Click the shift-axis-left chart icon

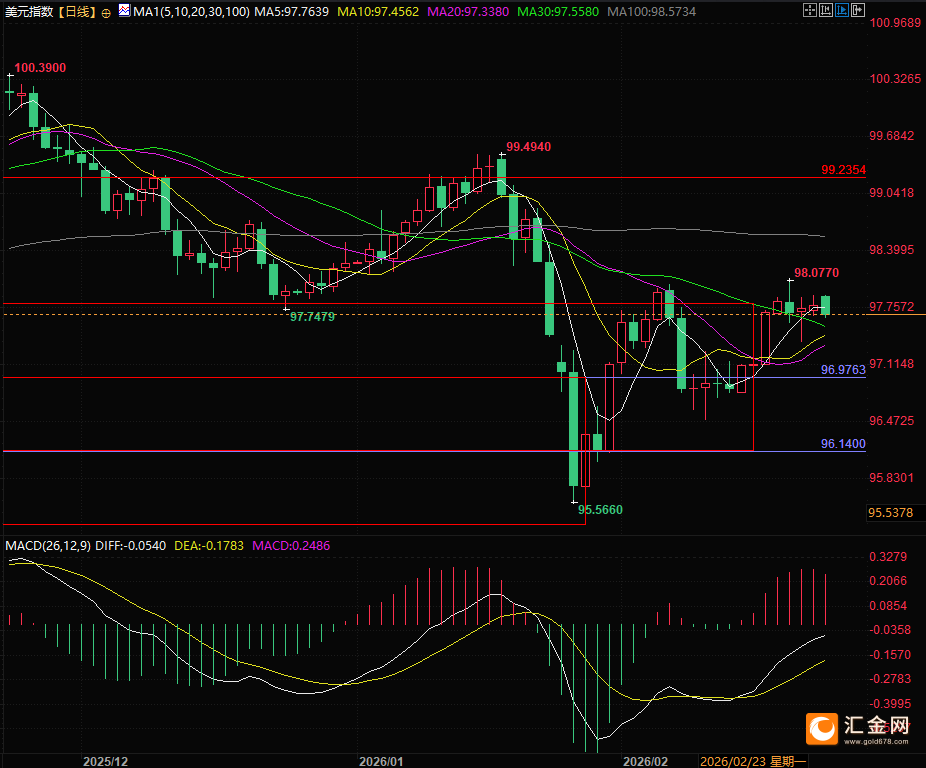[826, 10]
